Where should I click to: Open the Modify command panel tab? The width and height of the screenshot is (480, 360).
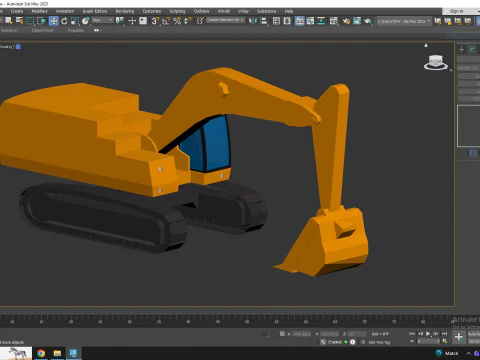472,49
